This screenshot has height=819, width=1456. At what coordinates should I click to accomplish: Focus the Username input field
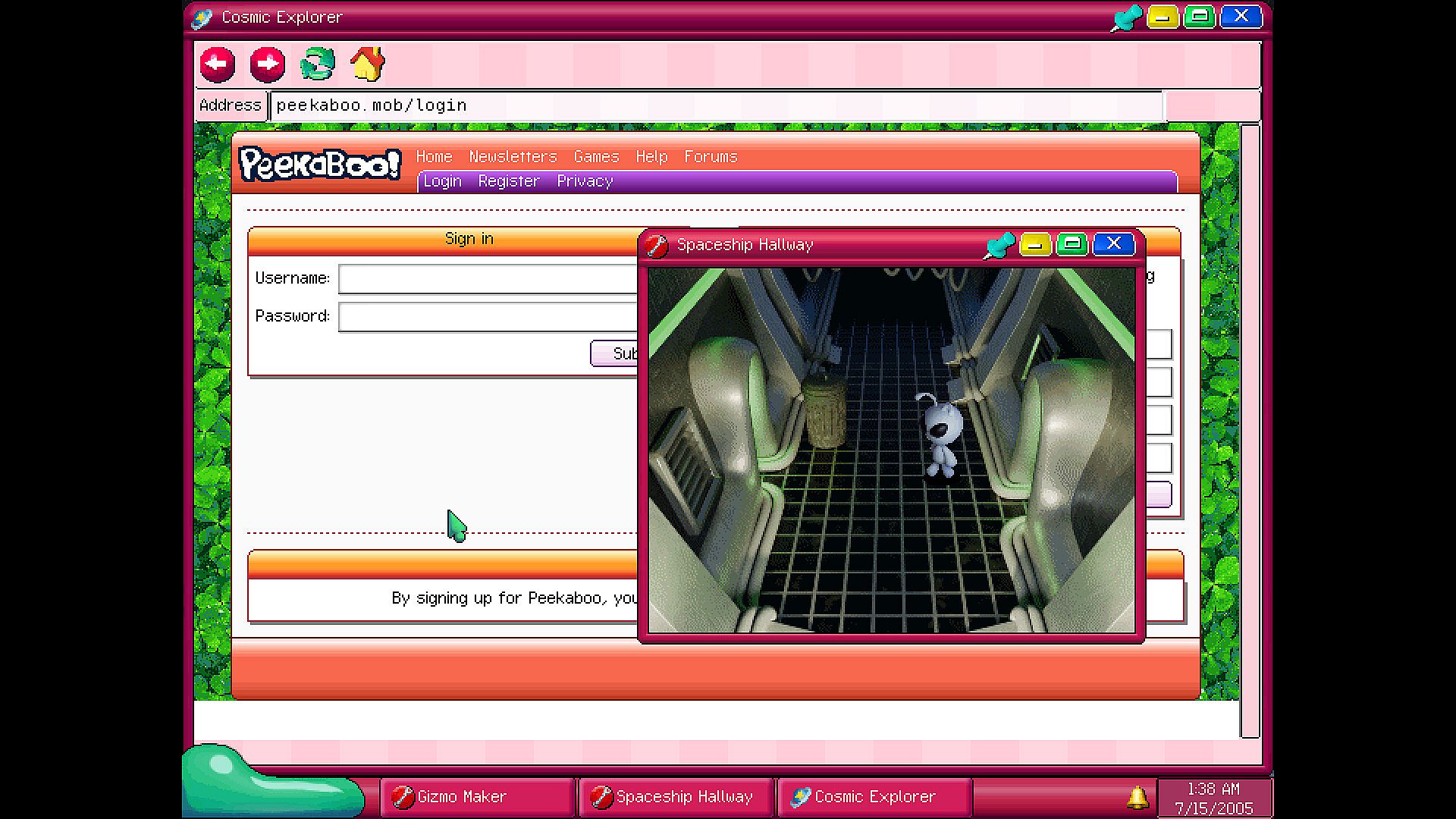click(489, 279)
